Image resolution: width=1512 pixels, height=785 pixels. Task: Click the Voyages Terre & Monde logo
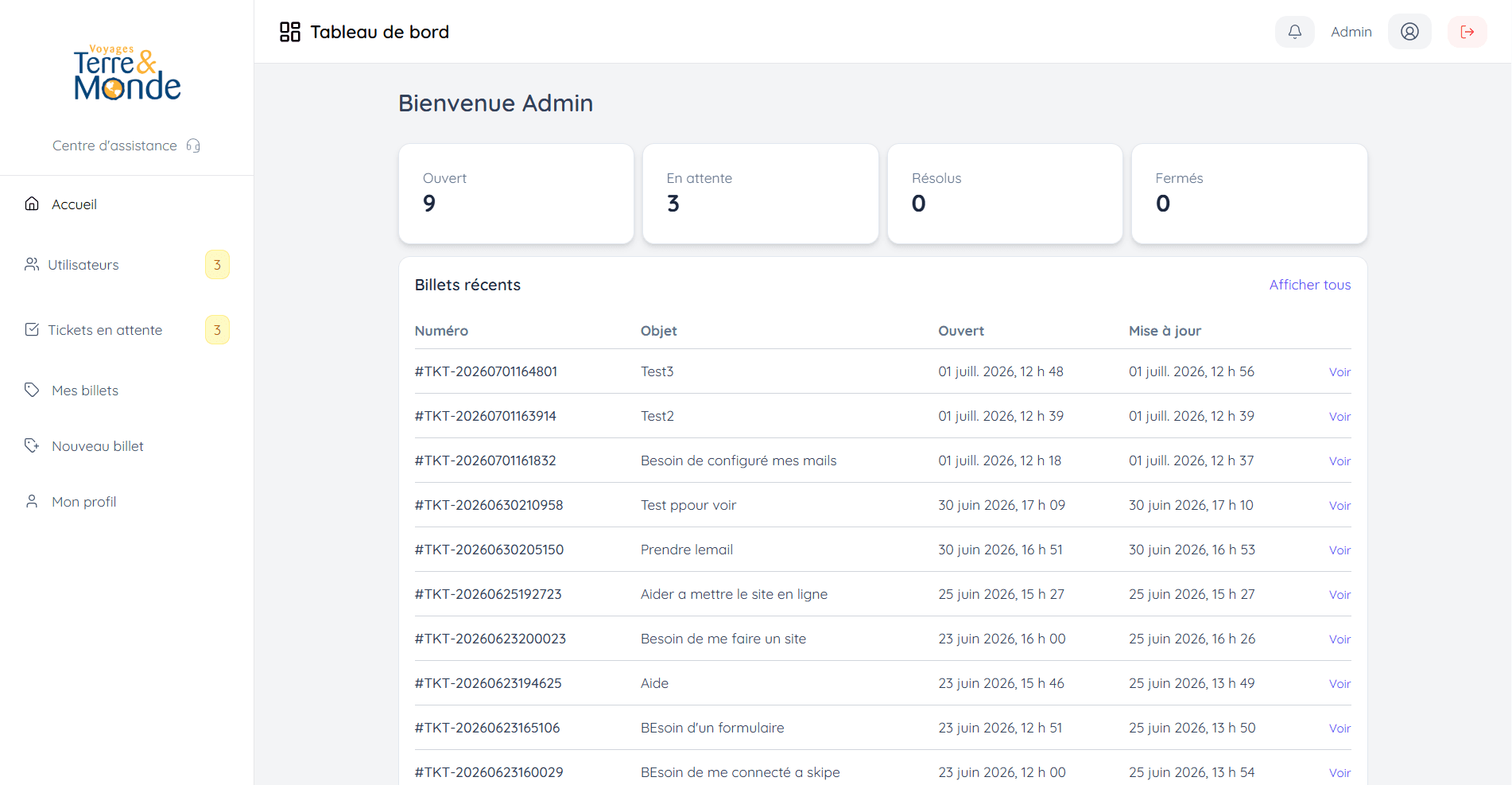(127, 73)
